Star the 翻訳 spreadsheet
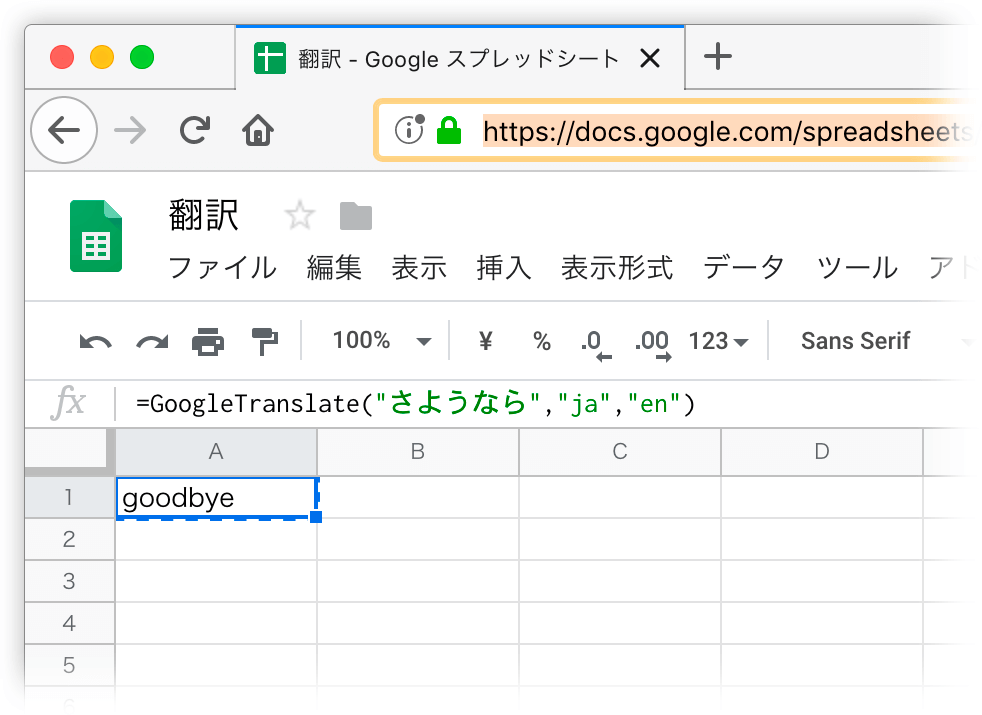 pos(299,215)
